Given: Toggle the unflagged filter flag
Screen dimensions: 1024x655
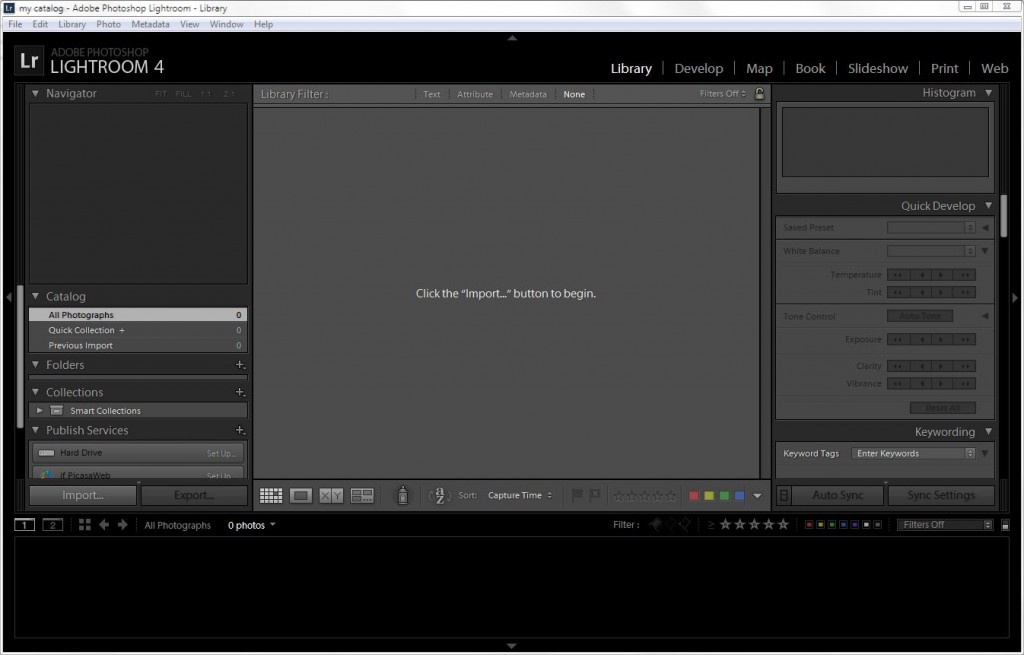Looking at the screenshot, I should (670, 524).
